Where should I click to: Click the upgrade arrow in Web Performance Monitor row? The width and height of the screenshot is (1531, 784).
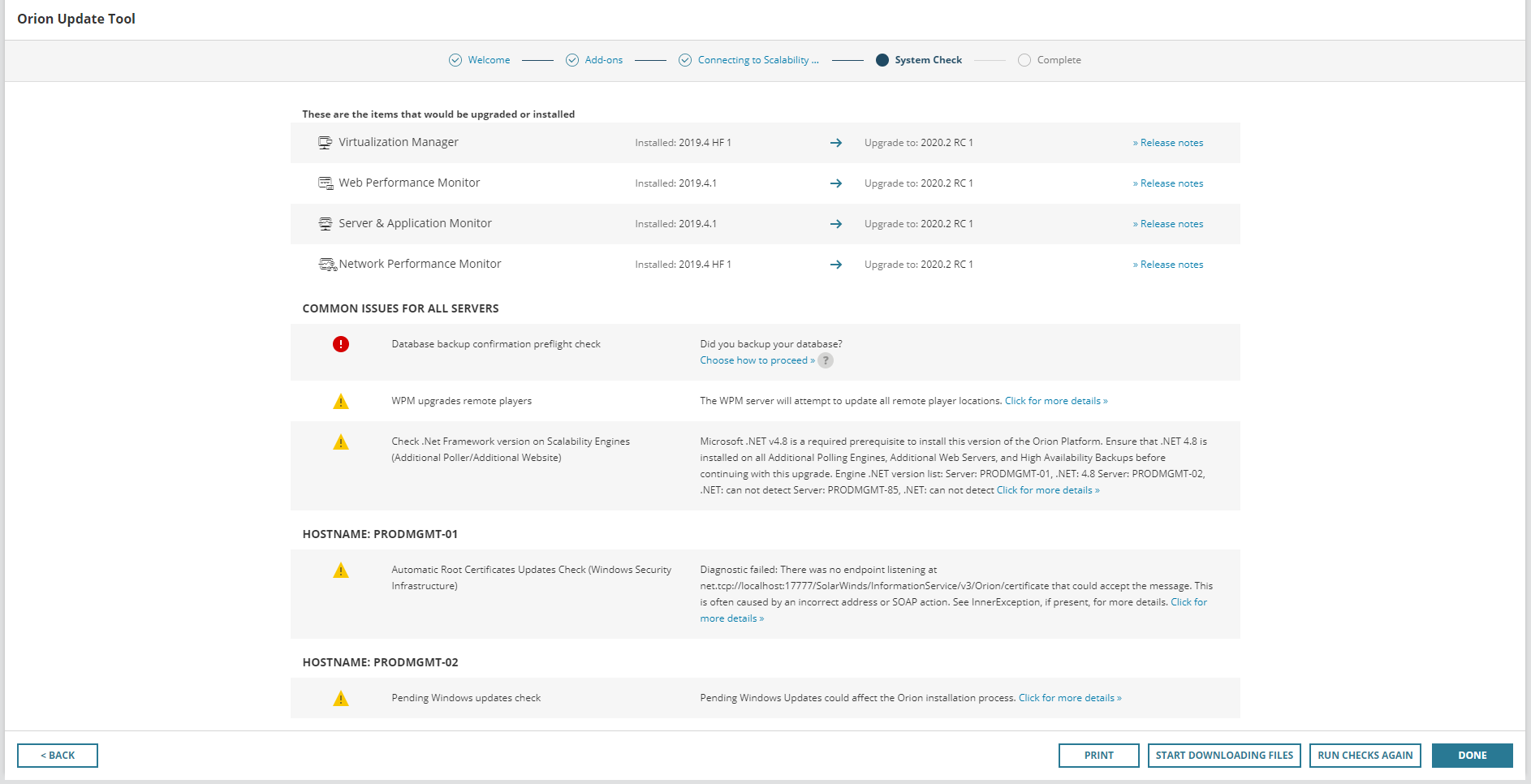(836, 183)
